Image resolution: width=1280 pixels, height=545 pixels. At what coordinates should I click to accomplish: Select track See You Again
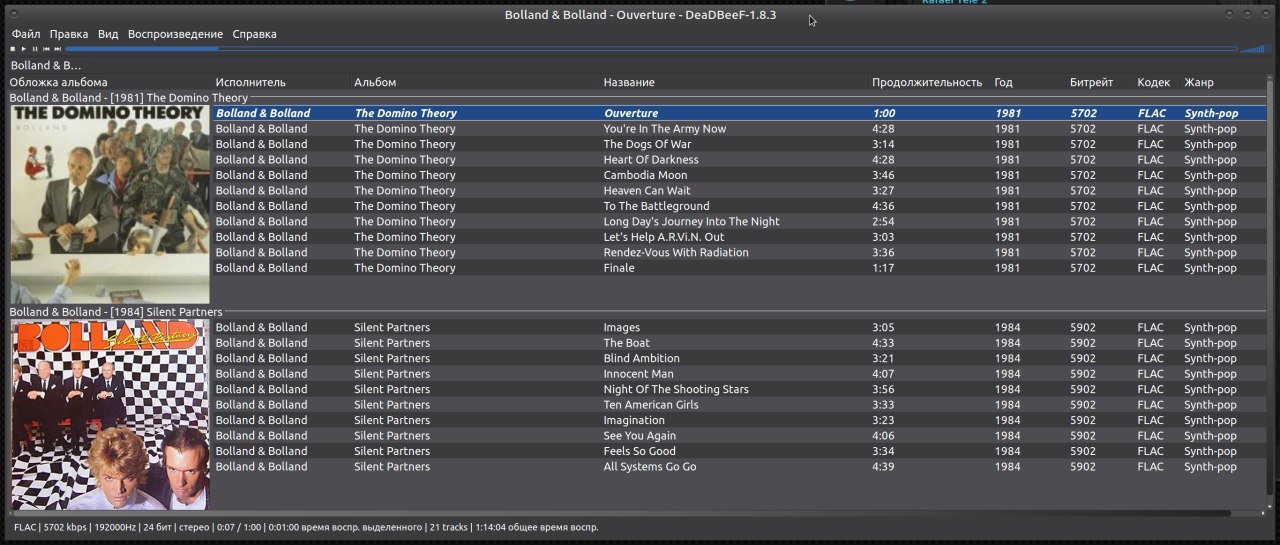[740, 436]
